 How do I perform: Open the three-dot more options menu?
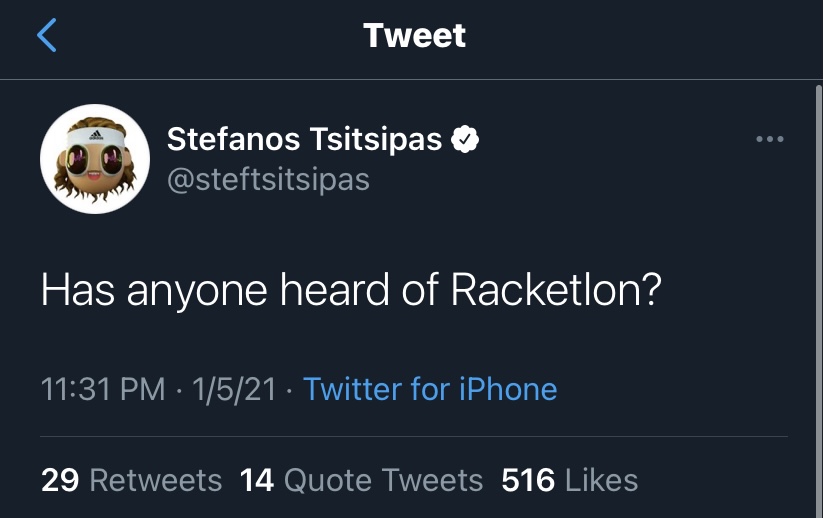[769, 139]
